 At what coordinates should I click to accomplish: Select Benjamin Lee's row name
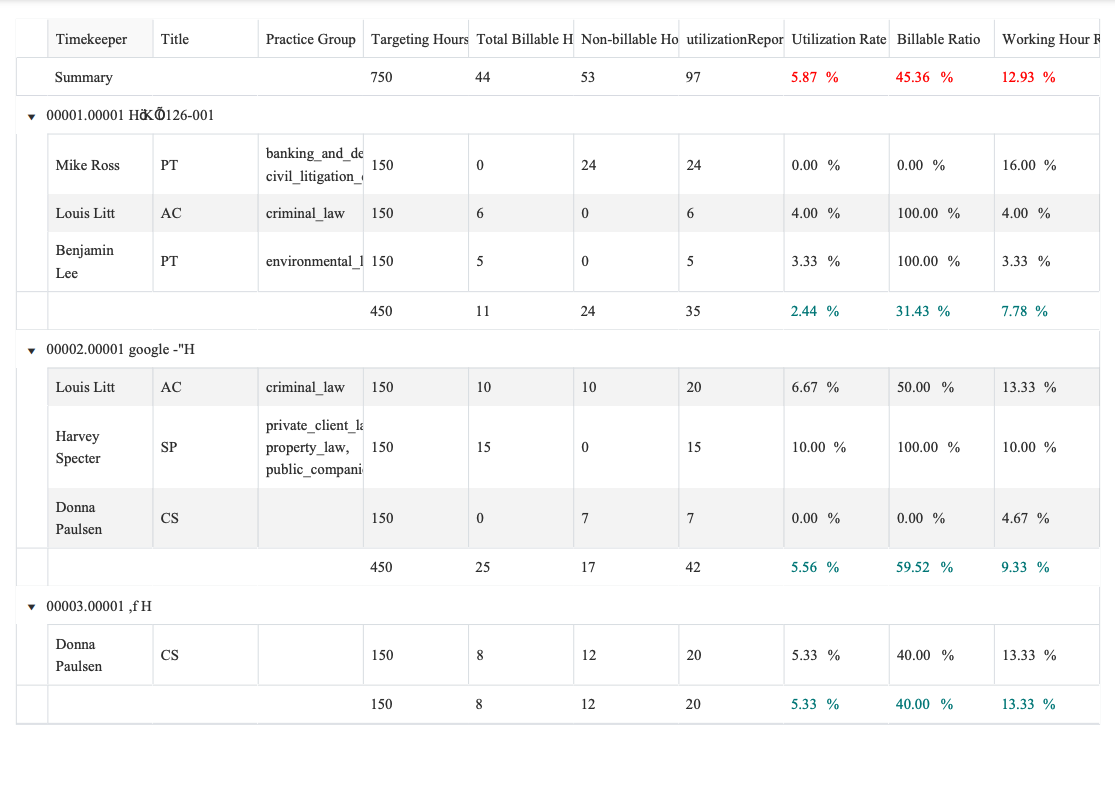85,262
